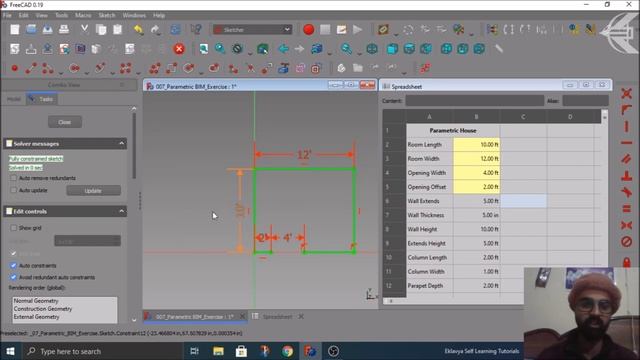640x360 pixels.
Task: Open the grid size dropdown field
Action: (87, 241)
